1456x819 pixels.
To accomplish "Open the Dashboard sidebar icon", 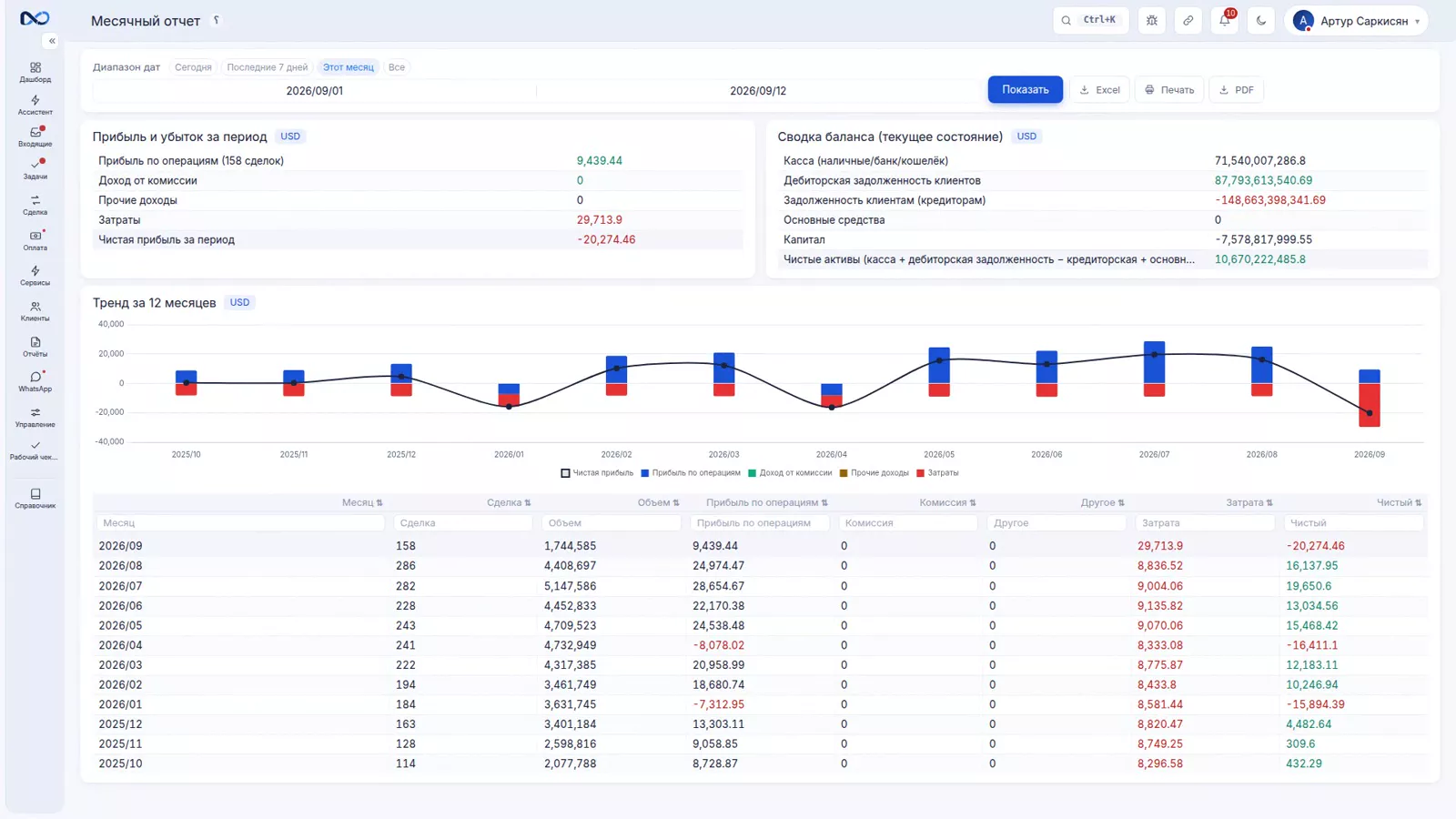I will 35,72.
